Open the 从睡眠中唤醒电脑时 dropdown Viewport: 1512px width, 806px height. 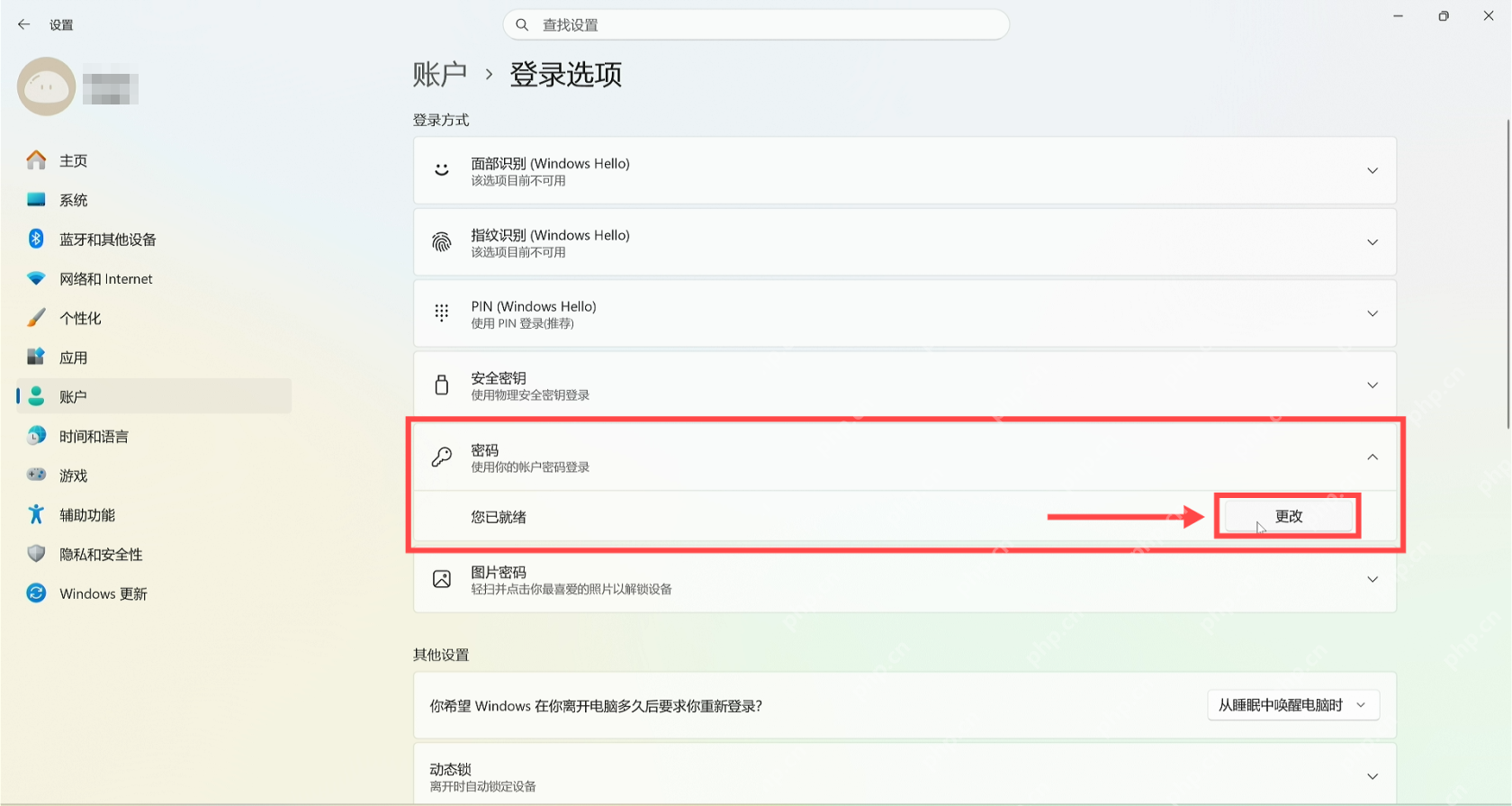coord(1293,705)
